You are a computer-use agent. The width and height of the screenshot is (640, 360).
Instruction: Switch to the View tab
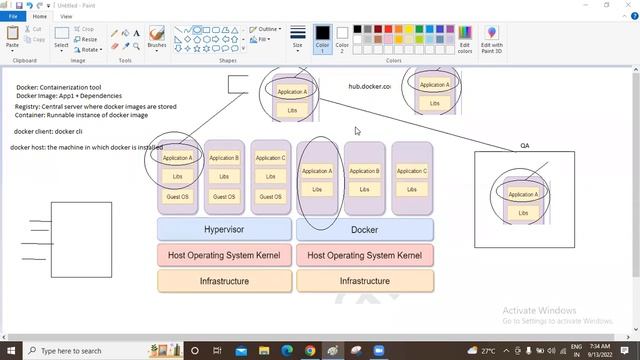[66, 16]
